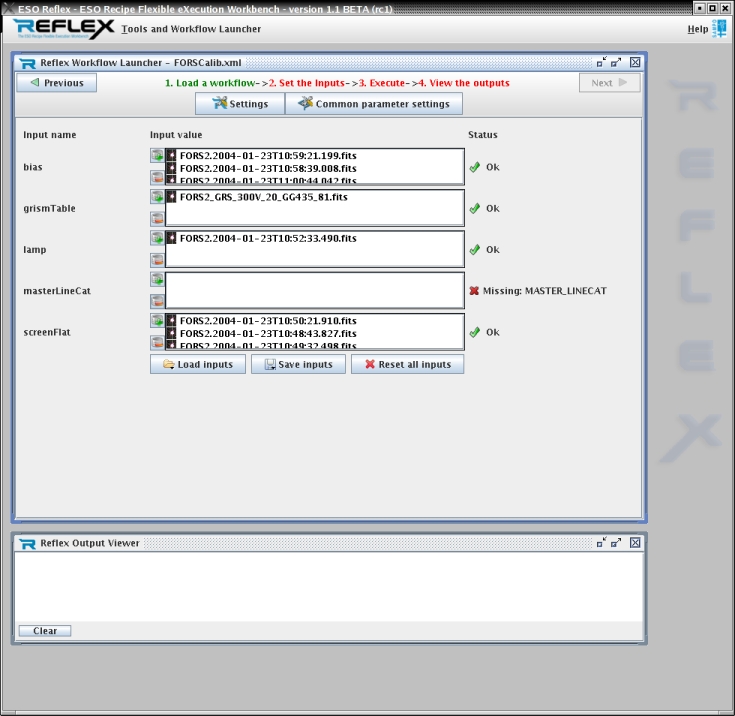Go back with the Previous button

point(57,83)
